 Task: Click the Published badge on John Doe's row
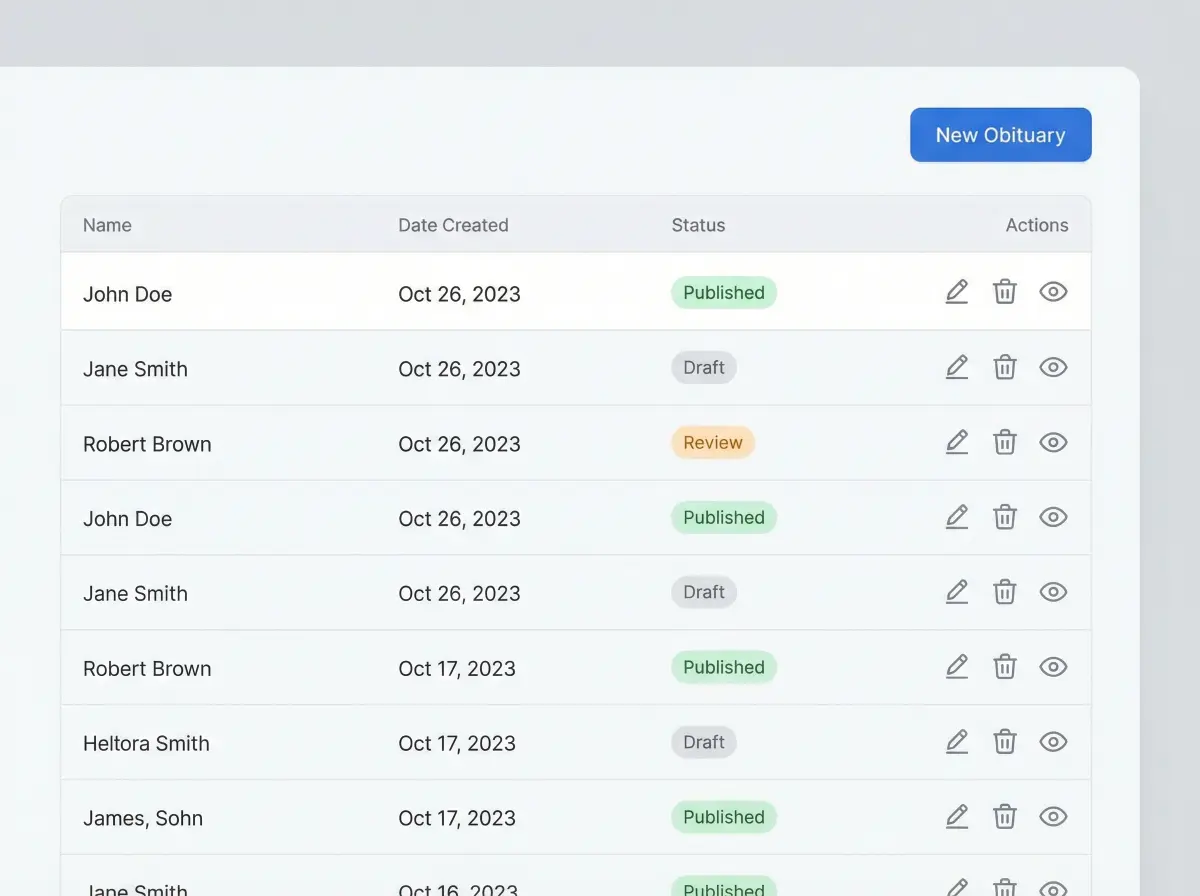pyautogui.click(x=723, y=292)
